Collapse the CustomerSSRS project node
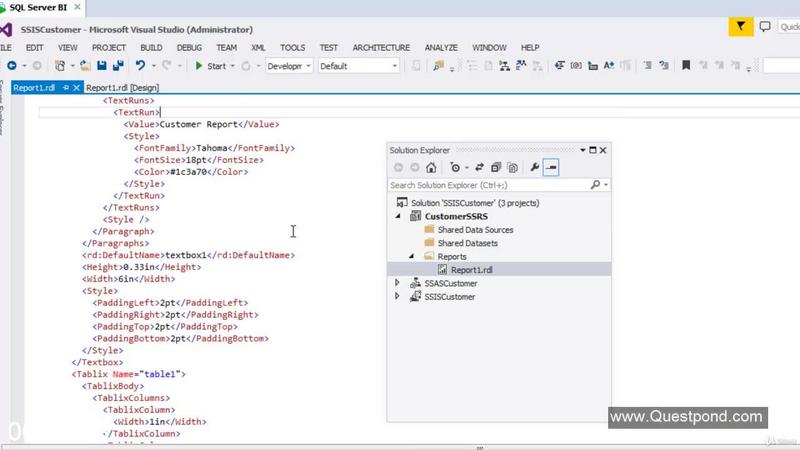800x450 pixels. pyautogui.click(x=398, y=216)
